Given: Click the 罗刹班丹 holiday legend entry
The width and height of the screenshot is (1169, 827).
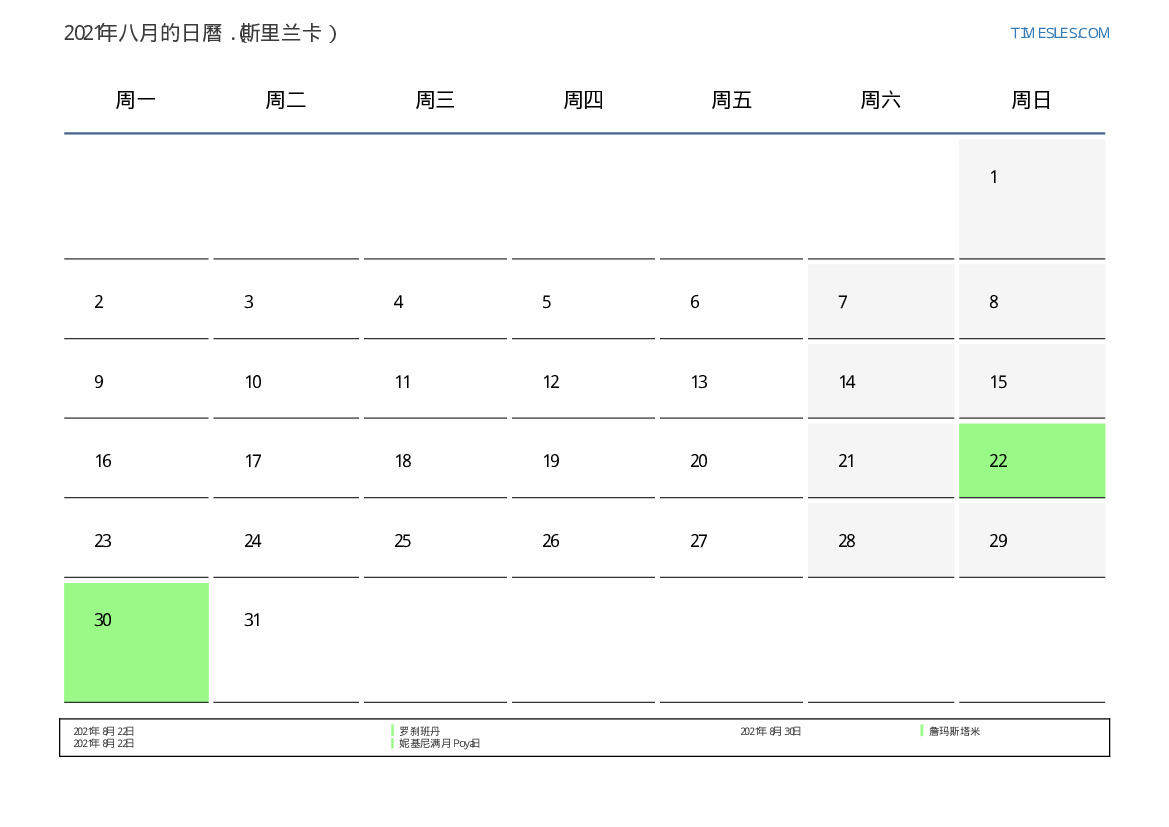Looking at the screenshot, I should (419, 732).
